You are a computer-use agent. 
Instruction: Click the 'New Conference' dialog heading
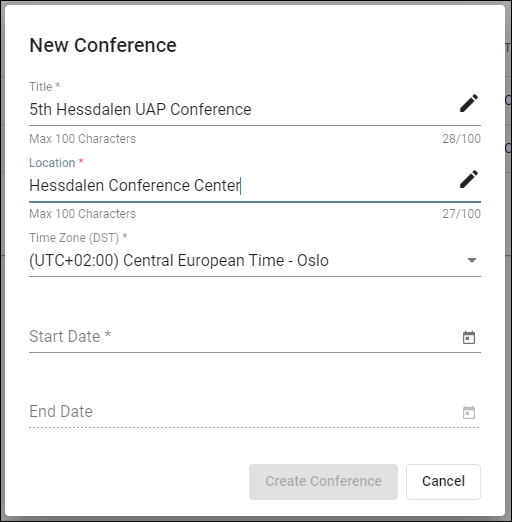pyautogui.click(x=103, y=45)
